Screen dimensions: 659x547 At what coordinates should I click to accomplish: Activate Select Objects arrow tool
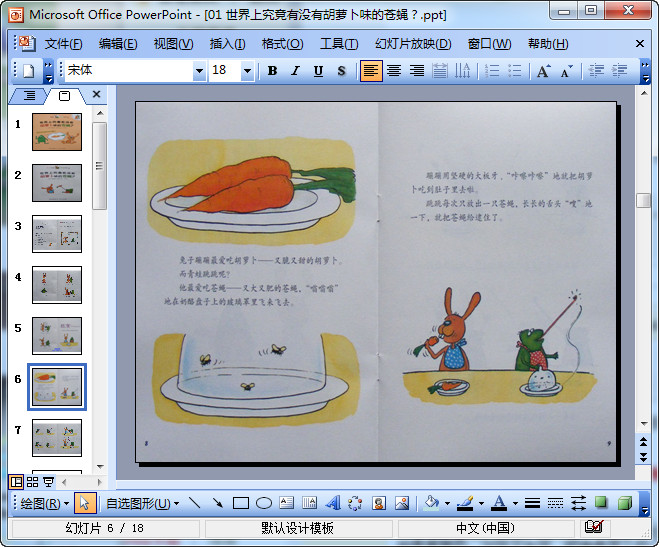click(x=85, y=503)
